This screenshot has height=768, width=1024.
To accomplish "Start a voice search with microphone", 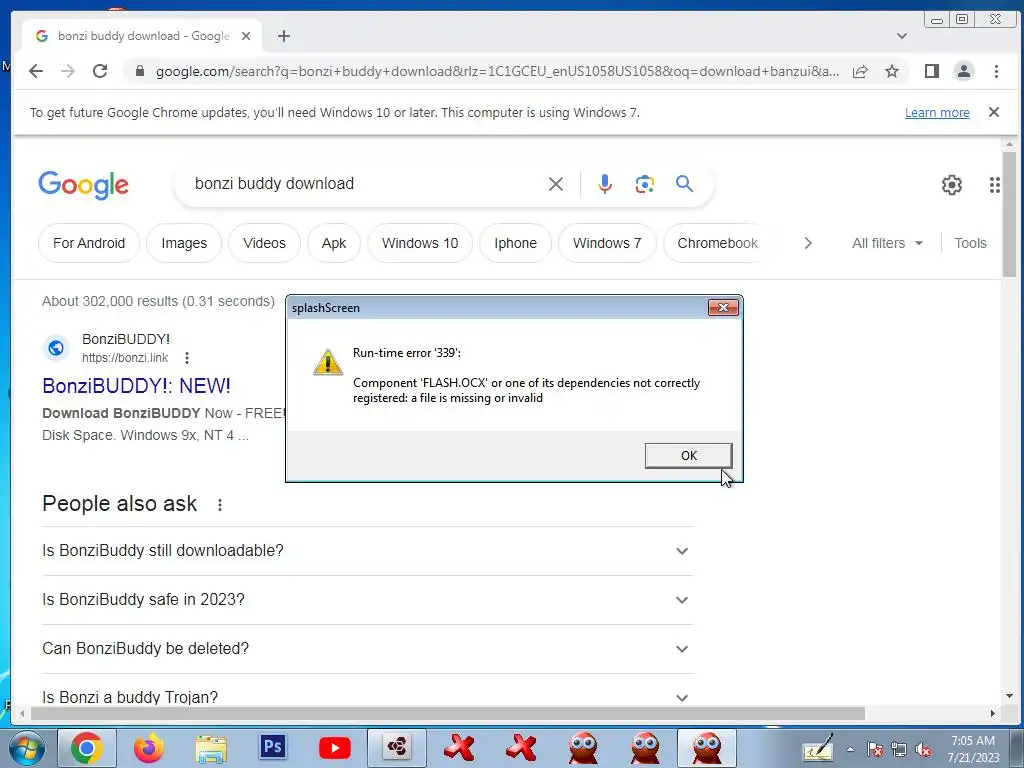I will coord(605,184).
